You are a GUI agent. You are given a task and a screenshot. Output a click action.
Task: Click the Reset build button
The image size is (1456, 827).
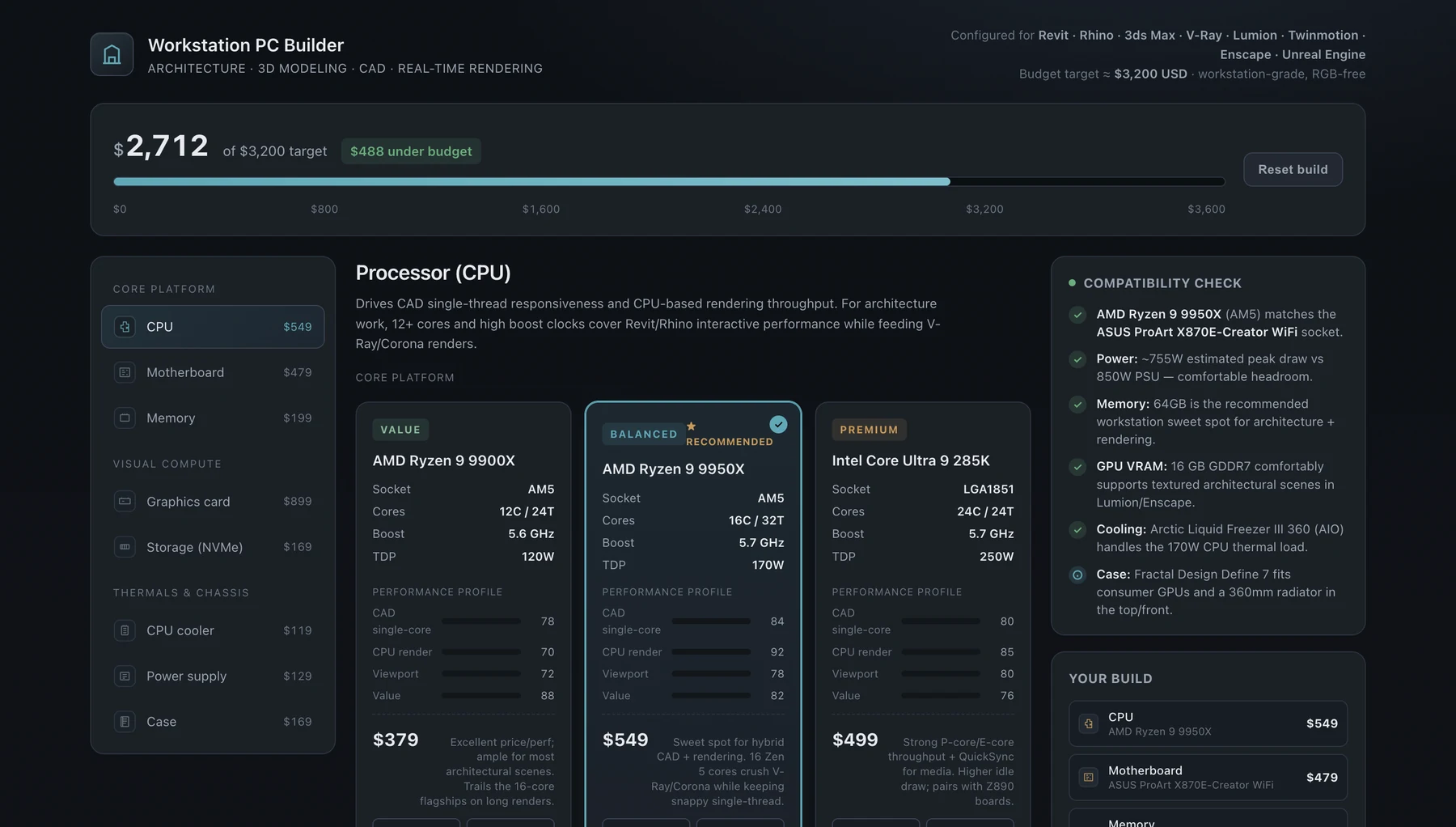[1293, 169]
